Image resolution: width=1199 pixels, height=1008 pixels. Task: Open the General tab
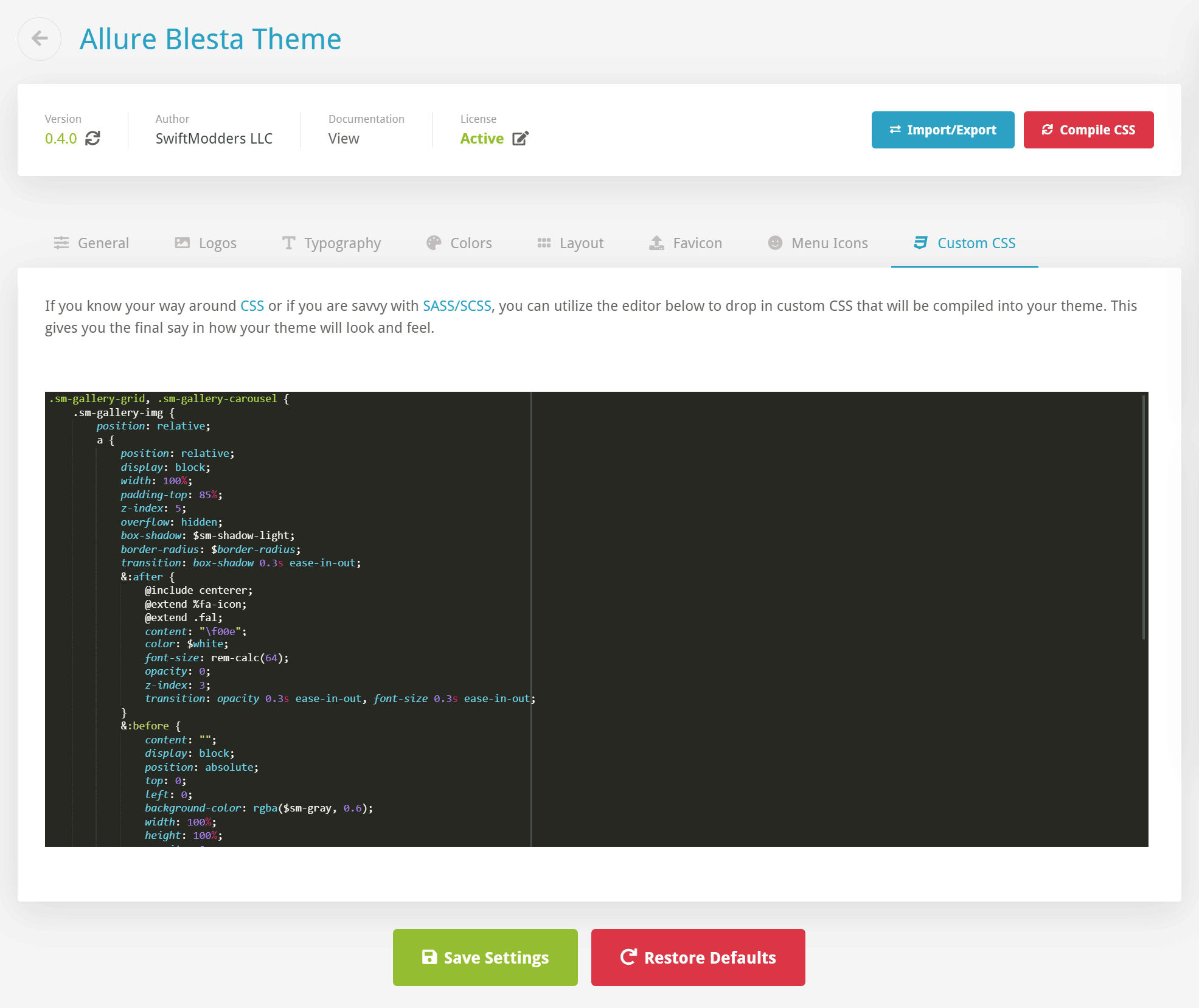coord(91,243)
